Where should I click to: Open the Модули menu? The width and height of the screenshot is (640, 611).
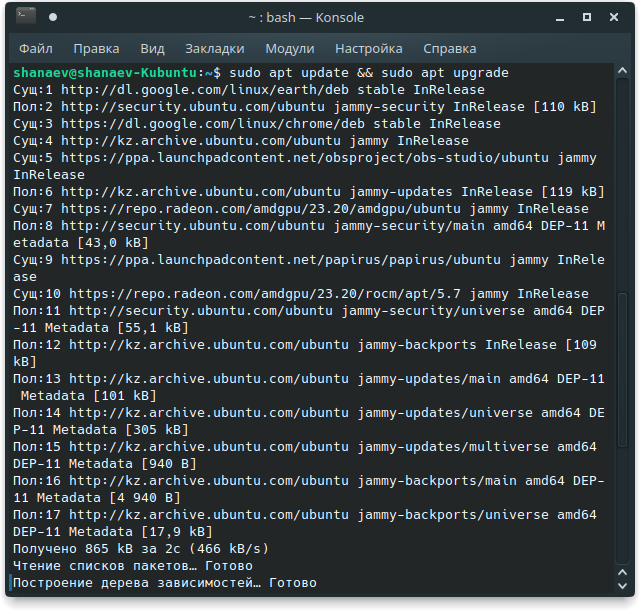pos(290,49)
